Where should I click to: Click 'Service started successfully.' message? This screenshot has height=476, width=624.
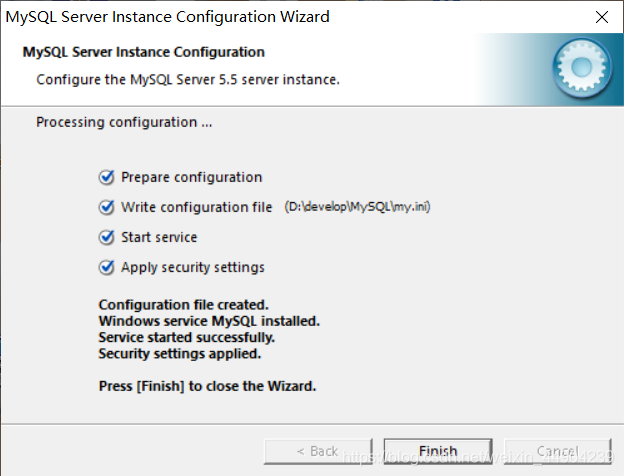pyautogui.click(x=187, y=337)
